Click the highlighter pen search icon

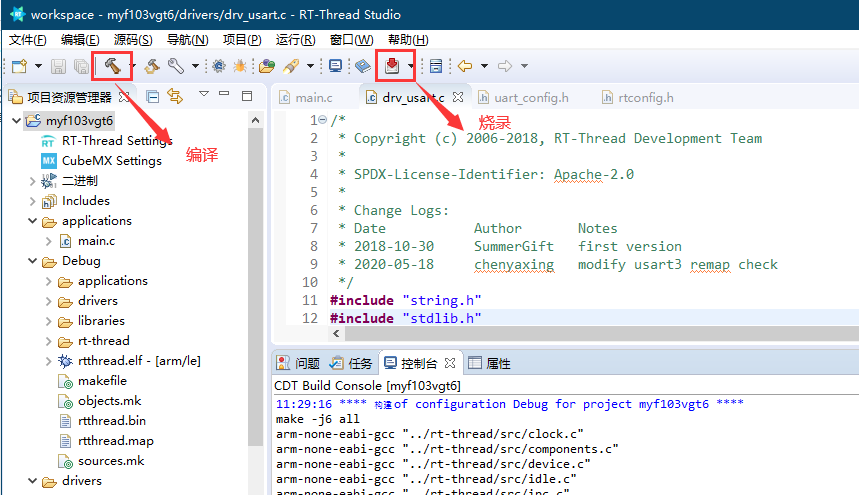pos(291,66)
